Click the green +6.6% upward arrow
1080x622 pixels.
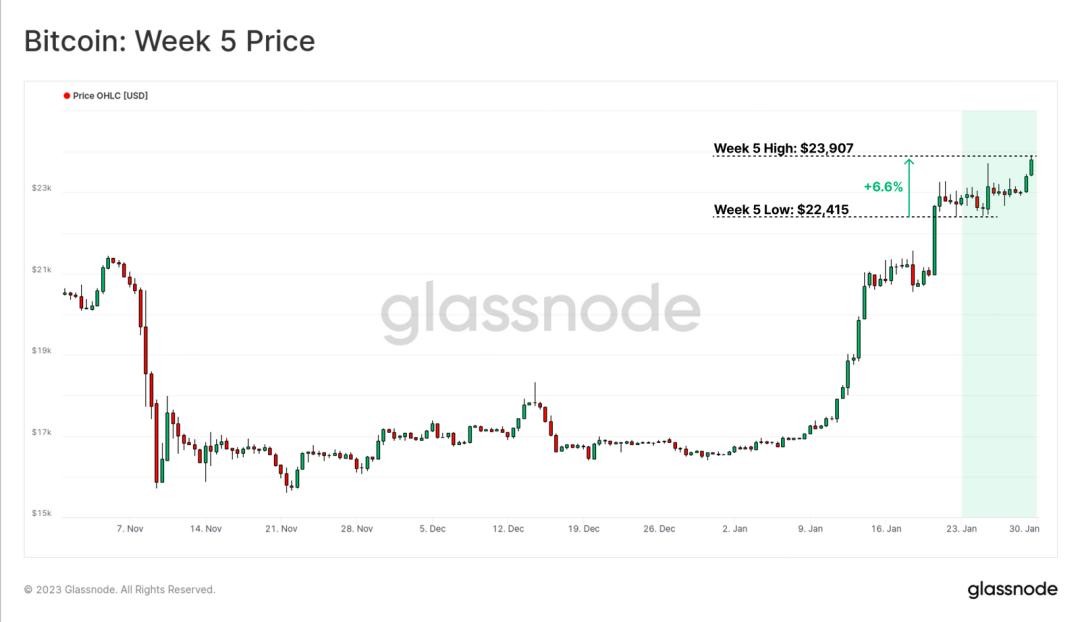908,187
